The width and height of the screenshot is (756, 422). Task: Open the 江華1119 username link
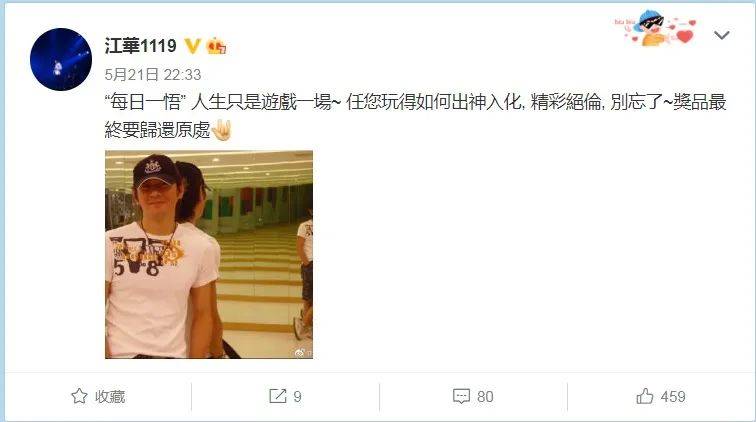point(141,46)
